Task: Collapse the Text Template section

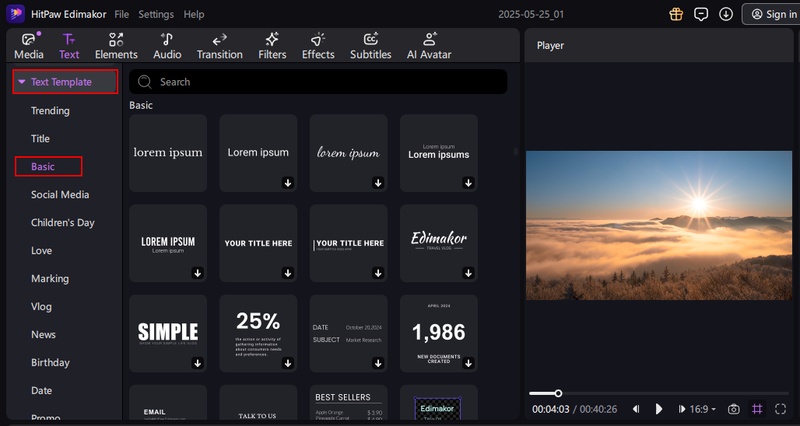Action: coord(22,82)
